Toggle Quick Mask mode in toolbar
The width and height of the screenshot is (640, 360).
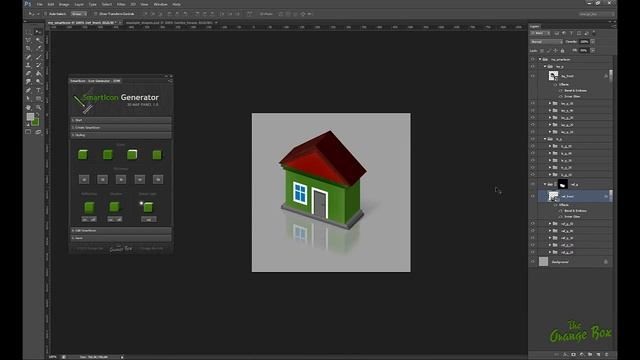(x=28, y=131)
